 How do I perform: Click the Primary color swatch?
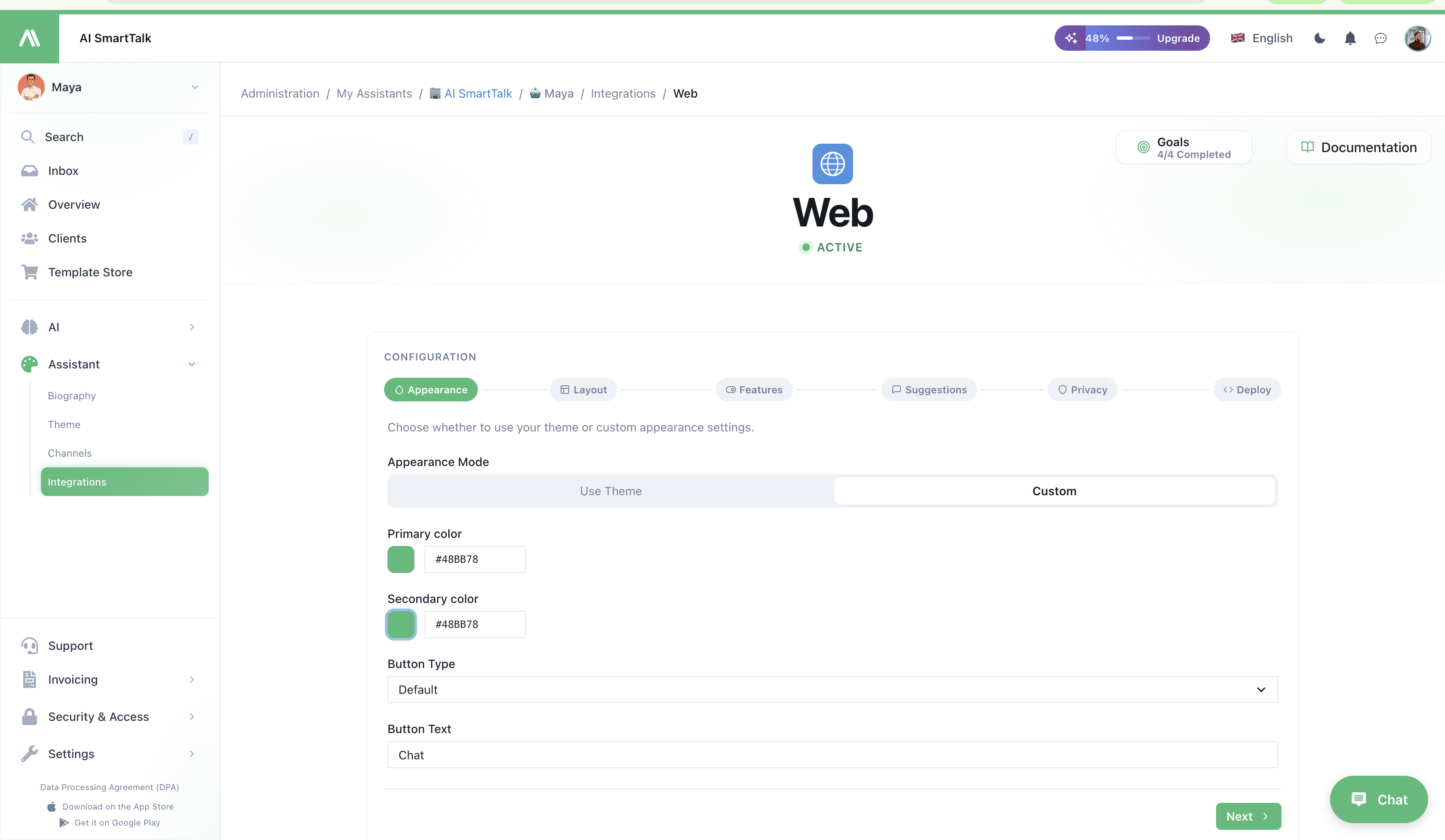(401, 559)
